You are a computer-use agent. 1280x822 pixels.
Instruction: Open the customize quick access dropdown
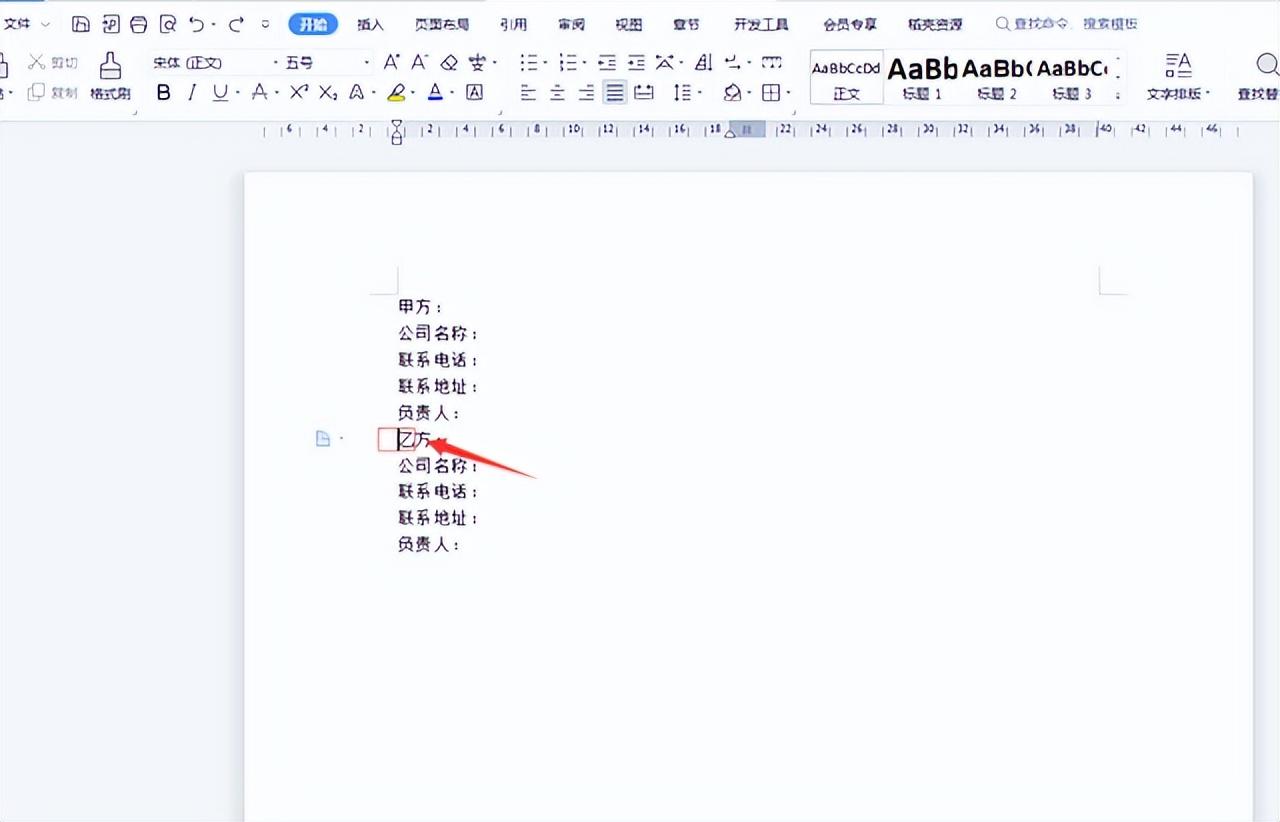[265, 24]
